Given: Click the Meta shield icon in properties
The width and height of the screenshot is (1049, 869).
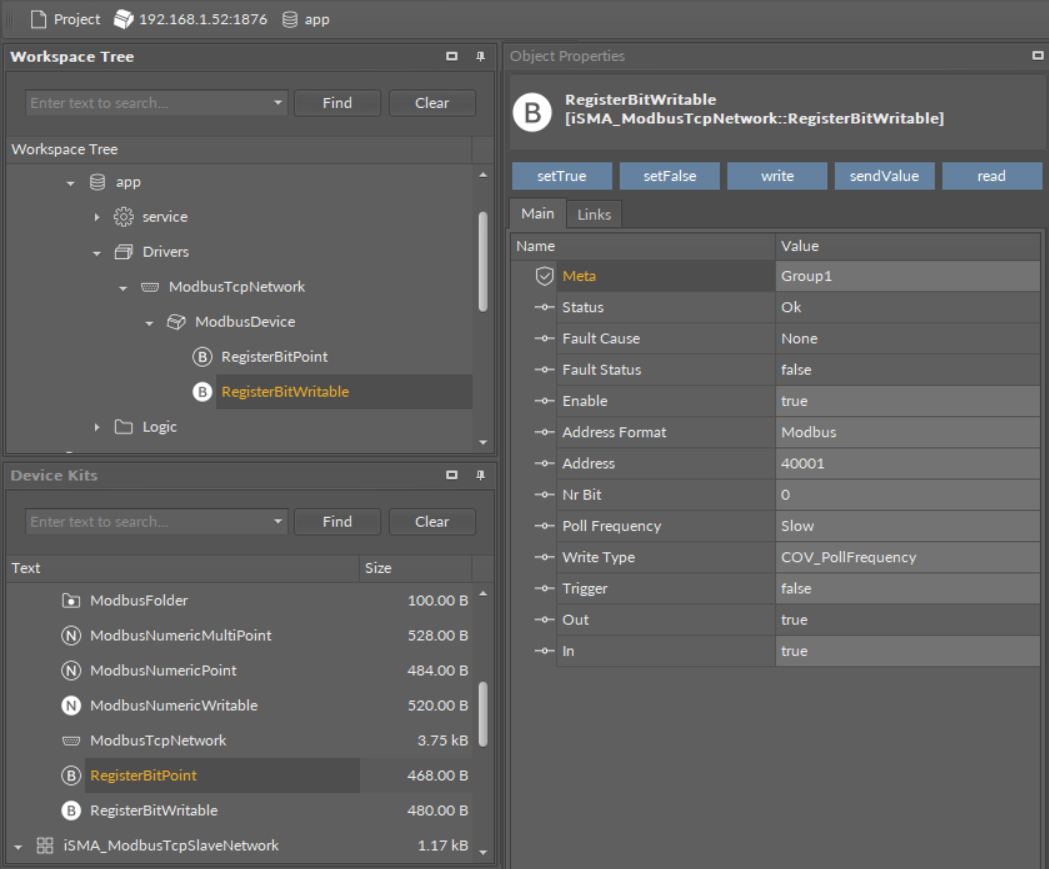Looking at the screenshot, I should tap(544, 276).
